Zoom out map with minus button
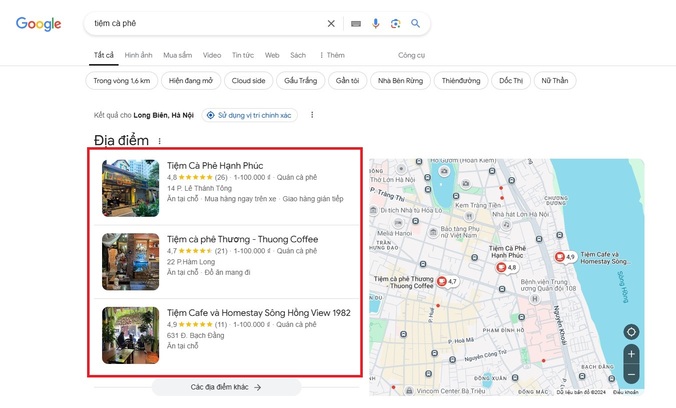The image size is (676, 408). 631,374
